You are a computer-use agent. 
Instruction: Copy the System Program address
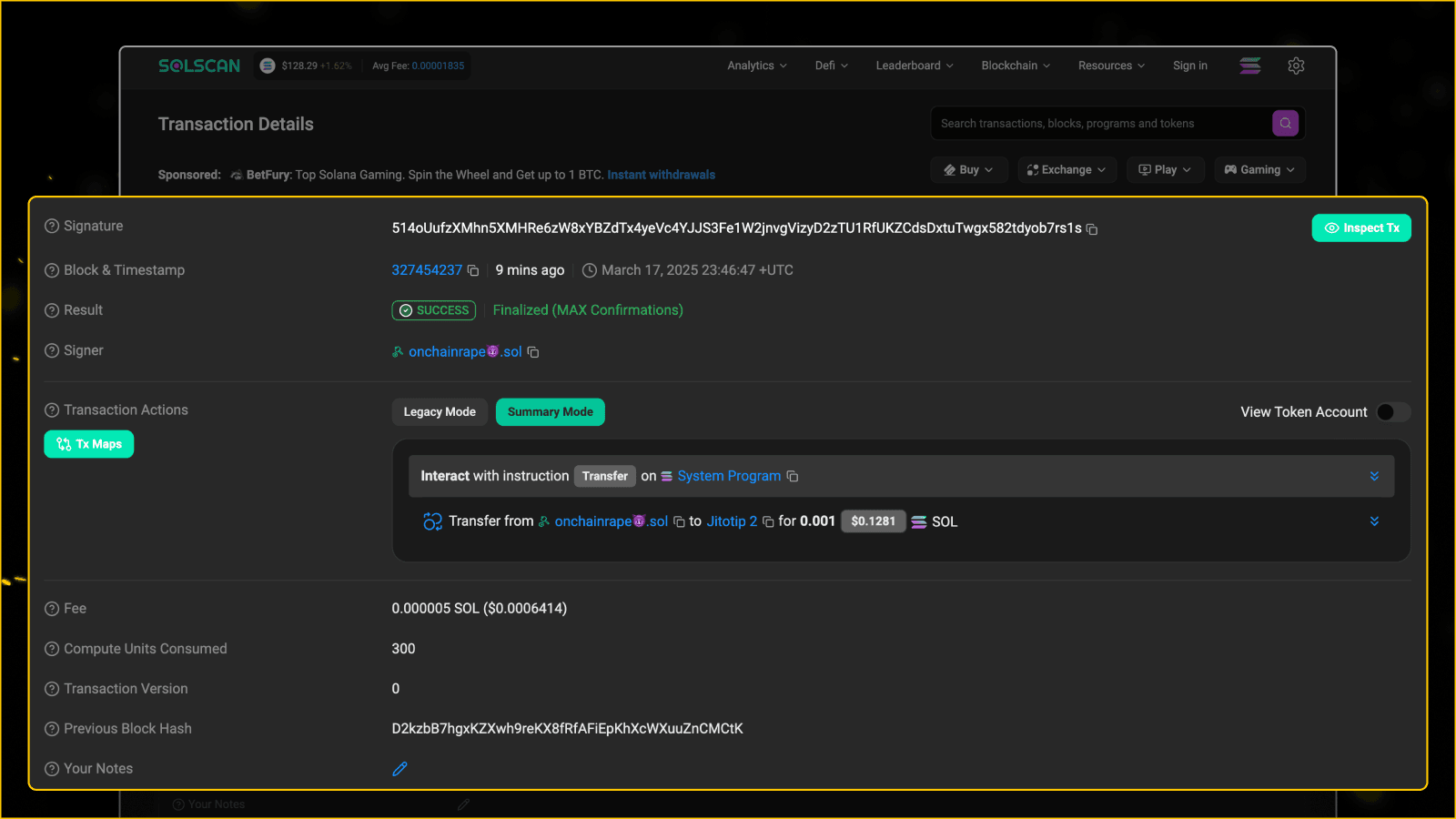pyautogui.click(x=793, y=476)
